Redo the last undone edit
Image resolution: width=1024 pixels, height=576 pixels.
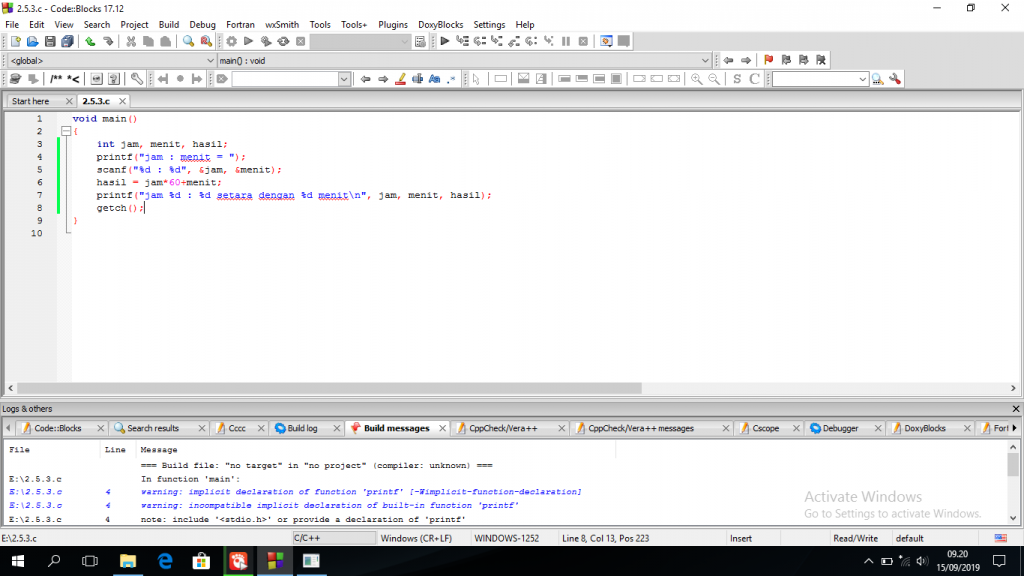click(108, 41)
